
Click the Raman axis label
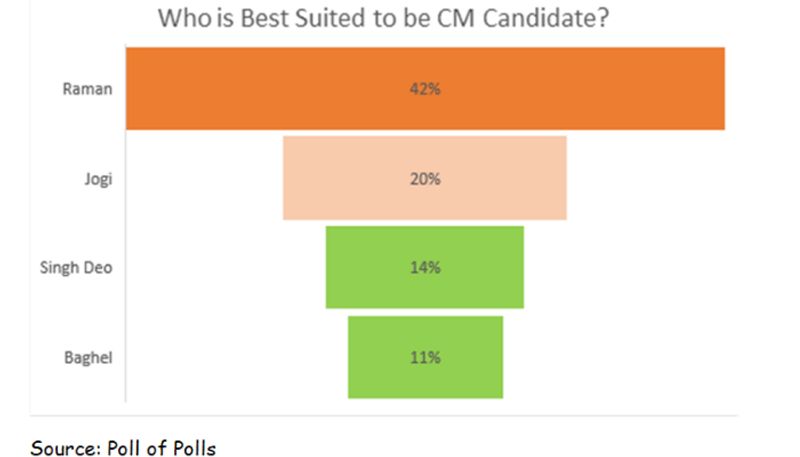click(x=87, y=89)
